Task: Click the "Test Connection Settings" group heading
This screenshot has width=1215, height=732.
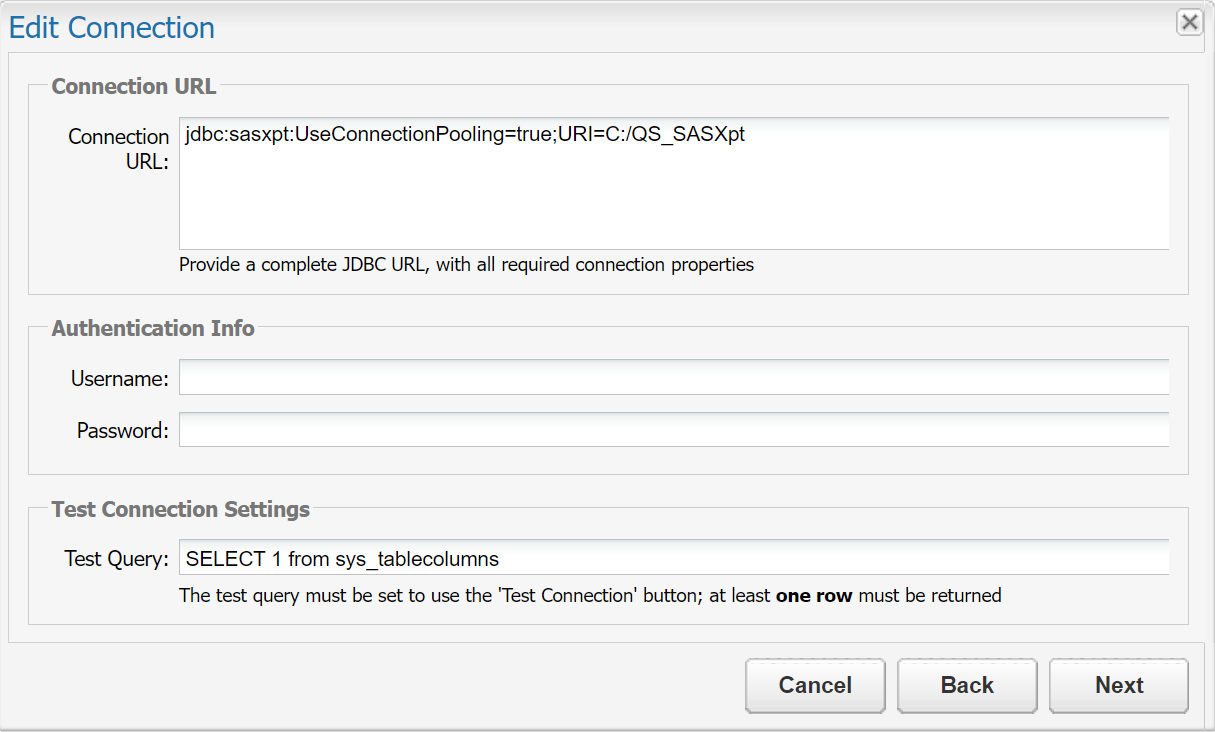Action: (x=181, y=509)
